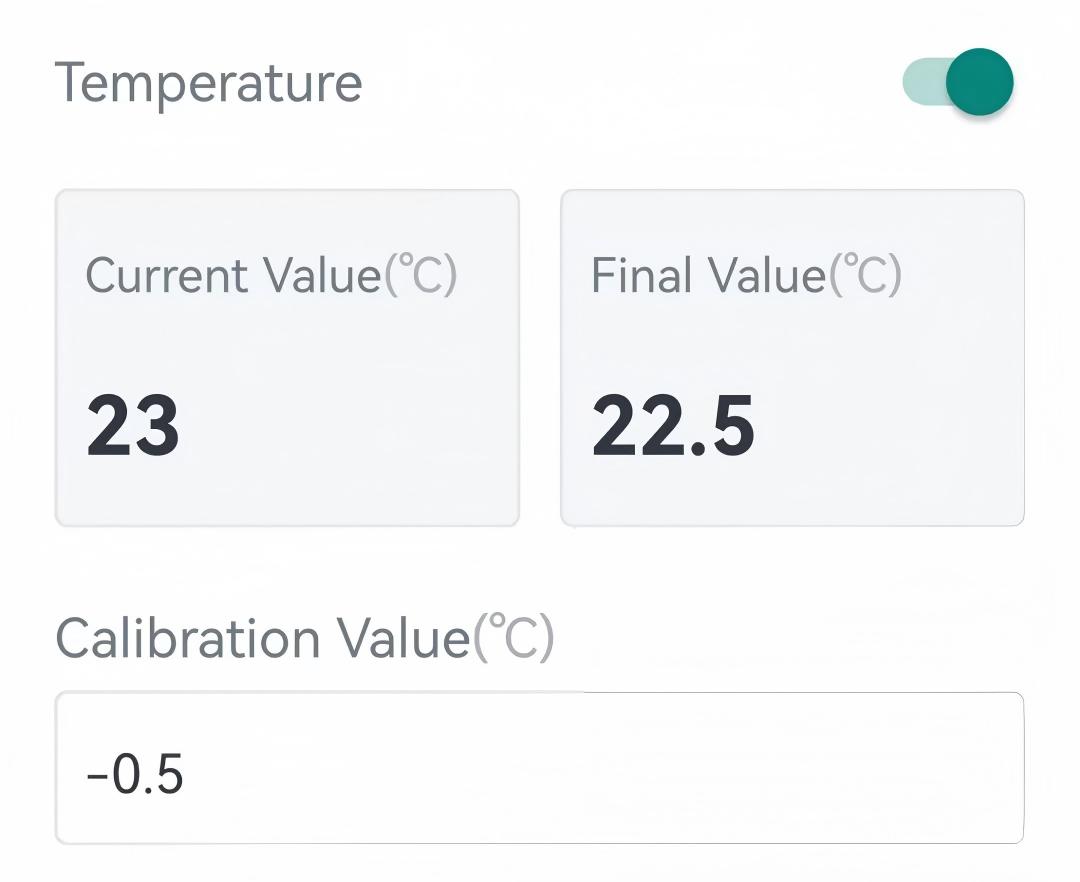Click the green knob of the Temperature switch
This screenshot has height=882, width=1080.
(x=979, y=82)
